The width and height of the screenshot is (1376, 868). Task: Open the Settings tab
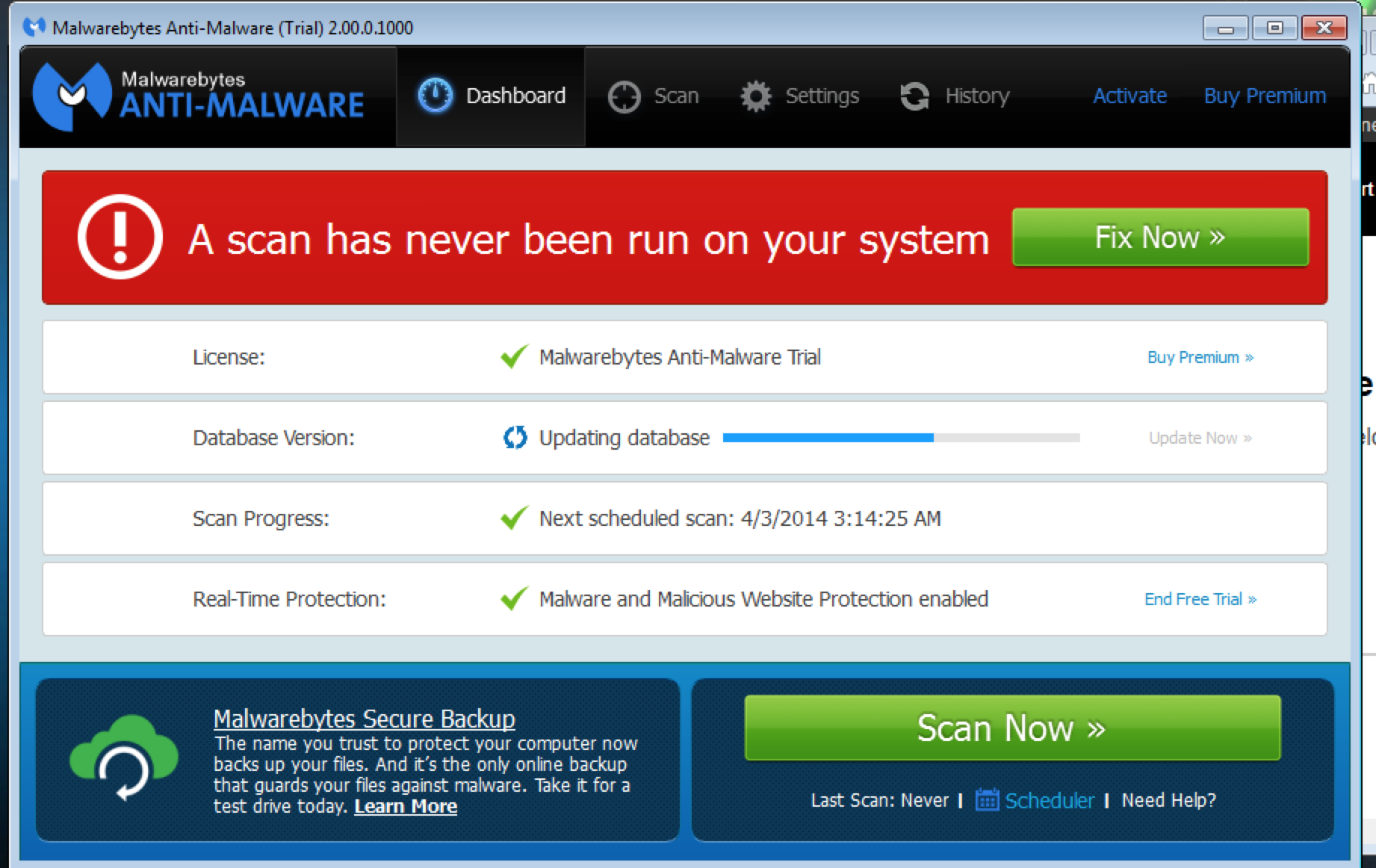[x=799, y=96]
